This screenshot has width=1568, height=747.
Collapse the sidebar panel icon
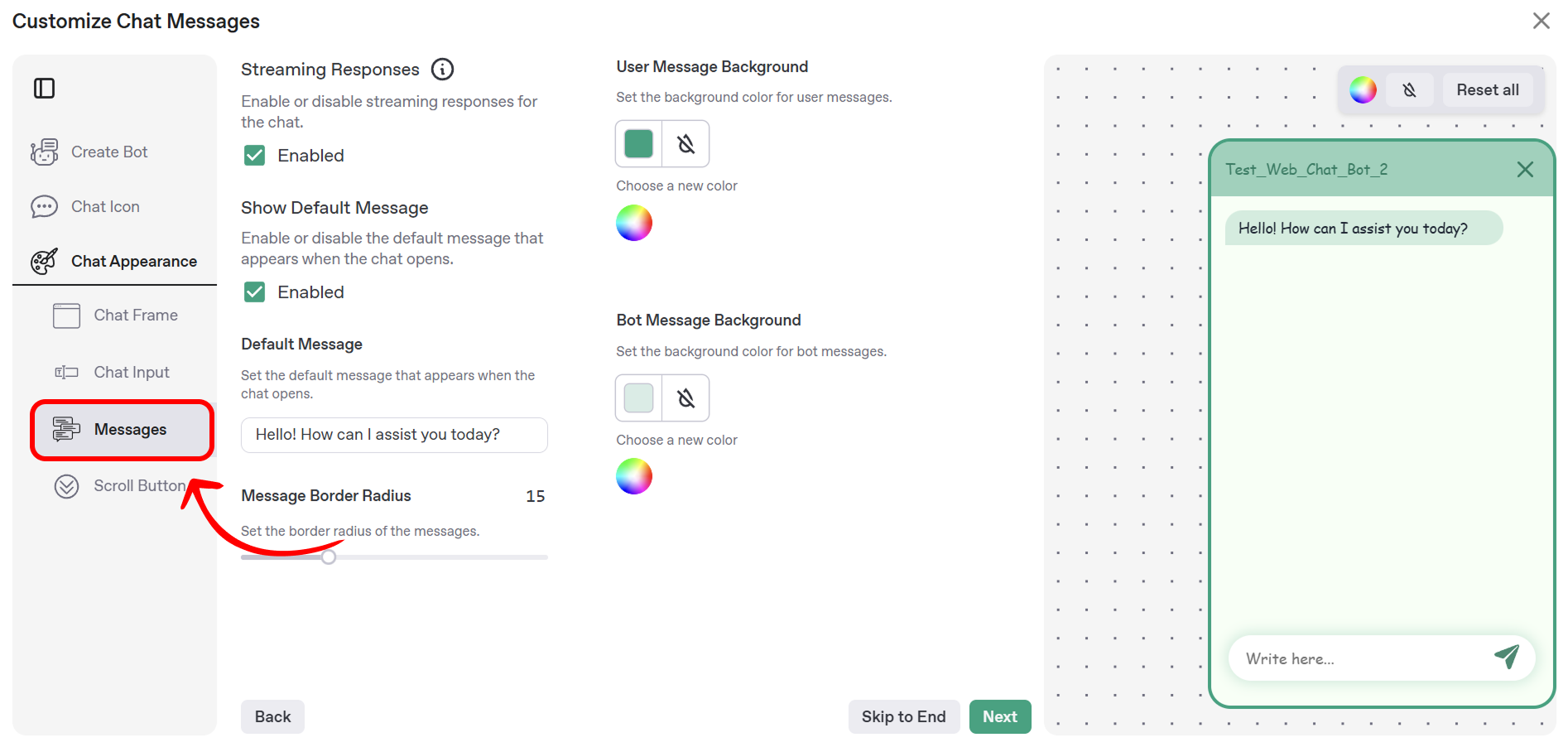[x=44, y=88]
